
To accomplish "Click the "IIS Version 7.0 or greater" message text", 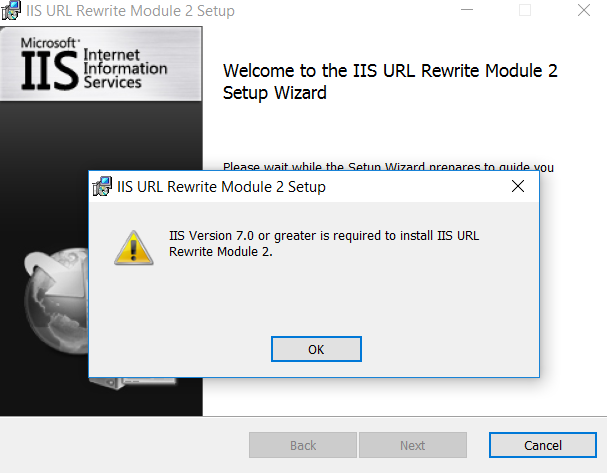I will coord(324,243).
